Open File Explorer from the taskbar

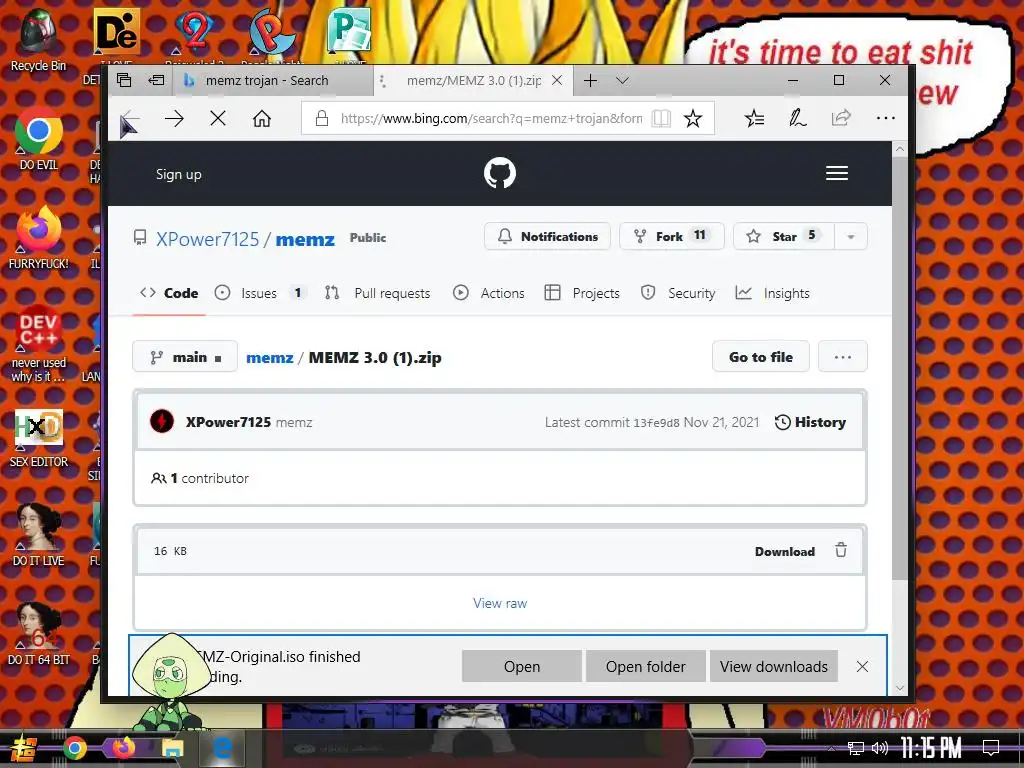point(172,748)
